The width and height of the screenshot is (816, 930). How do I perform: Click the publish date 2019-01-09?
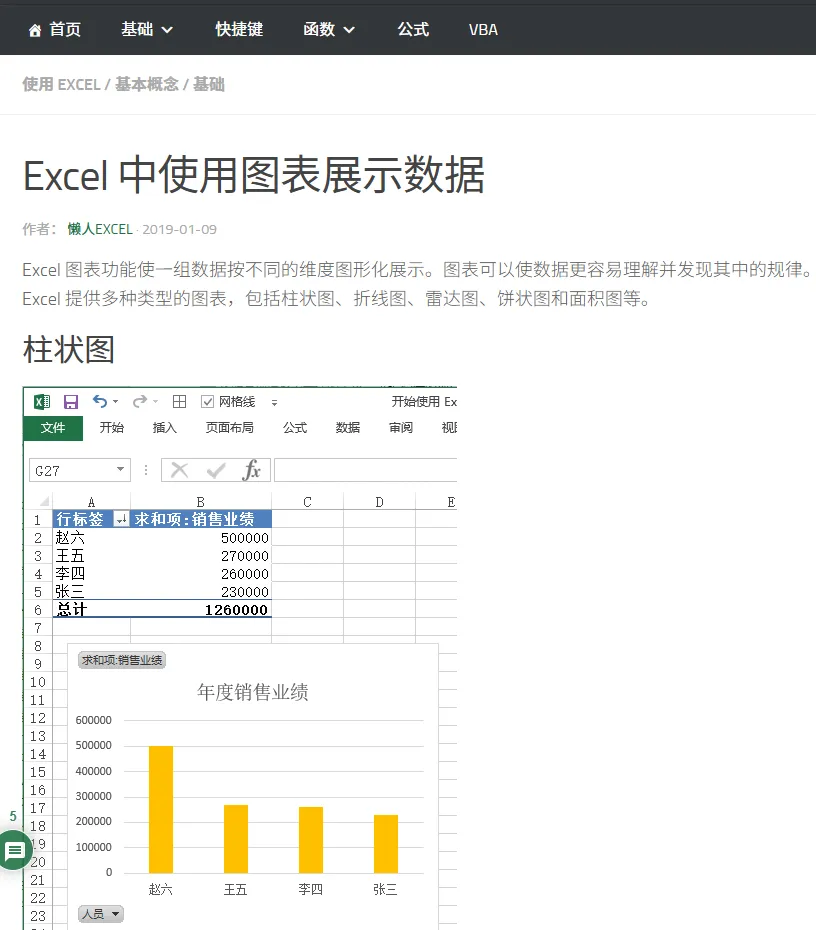click(x=179, y=230)
